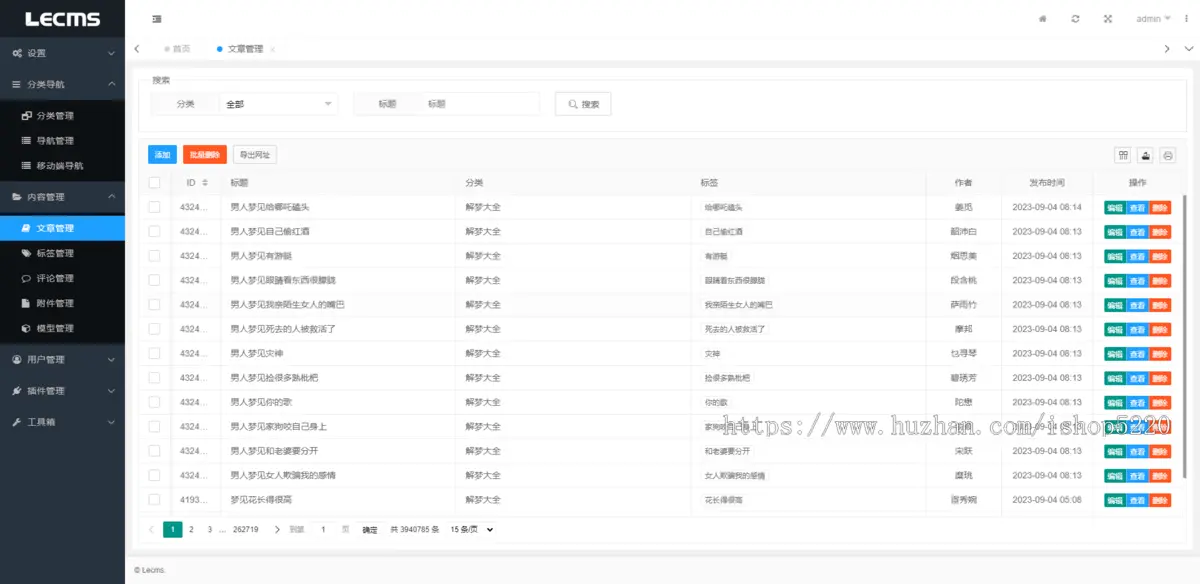
Task: Toggle fullscreen icon in top header
Action: click(1108, 19)
